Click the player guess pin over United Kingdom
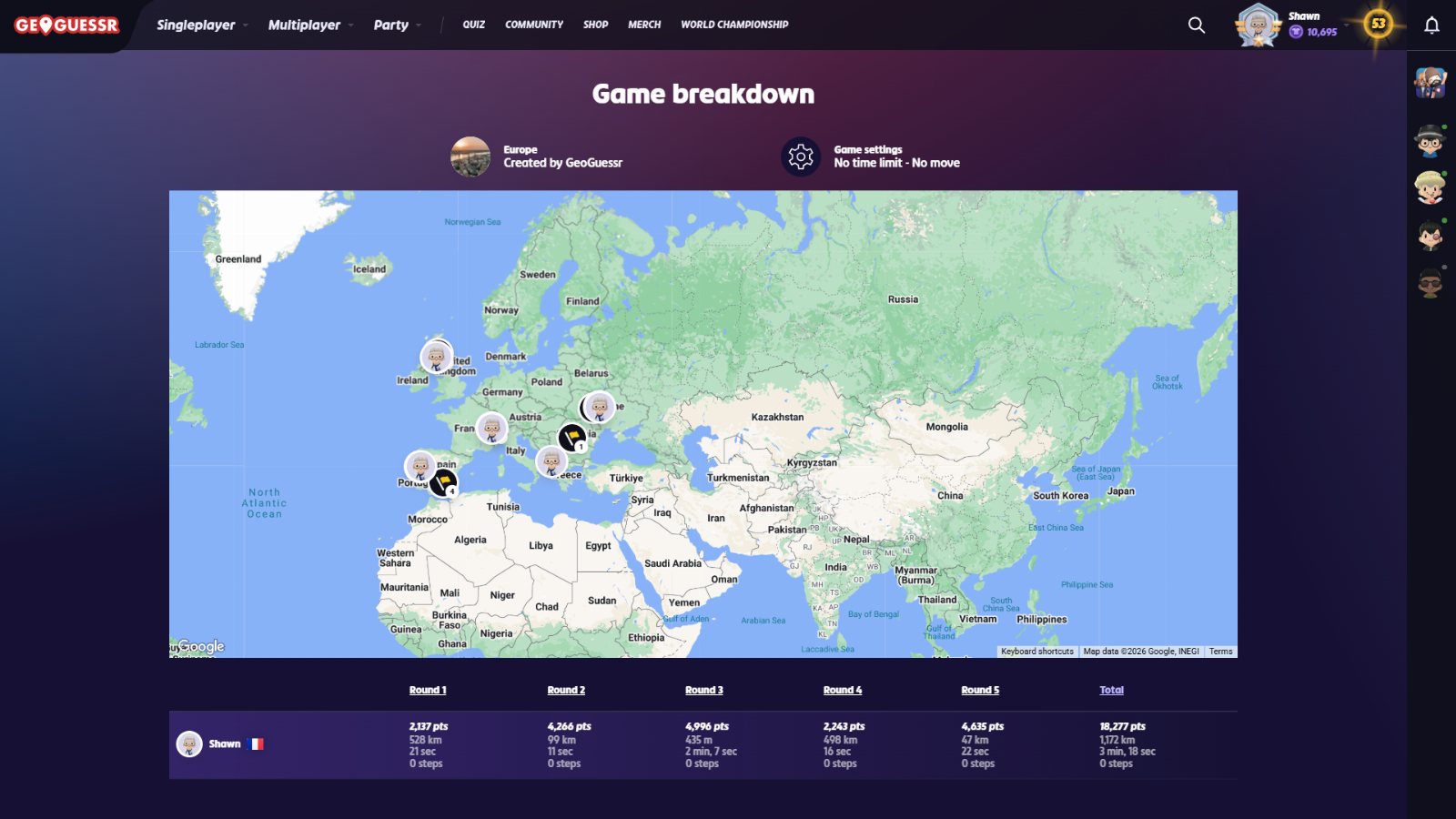 (437, 357)
